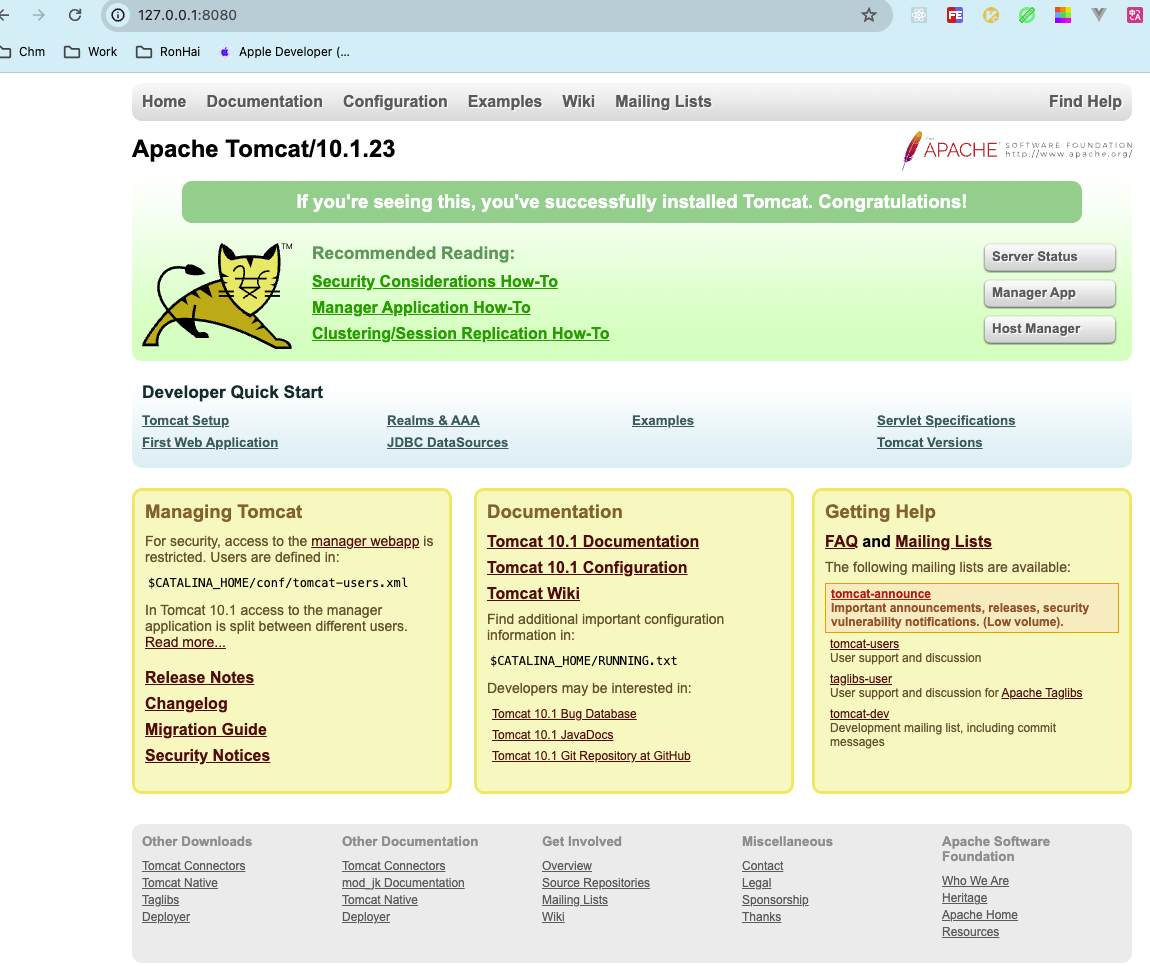Open the FAQ link in Getting Help
1150x966 pixels.
[x=841, y=541]
